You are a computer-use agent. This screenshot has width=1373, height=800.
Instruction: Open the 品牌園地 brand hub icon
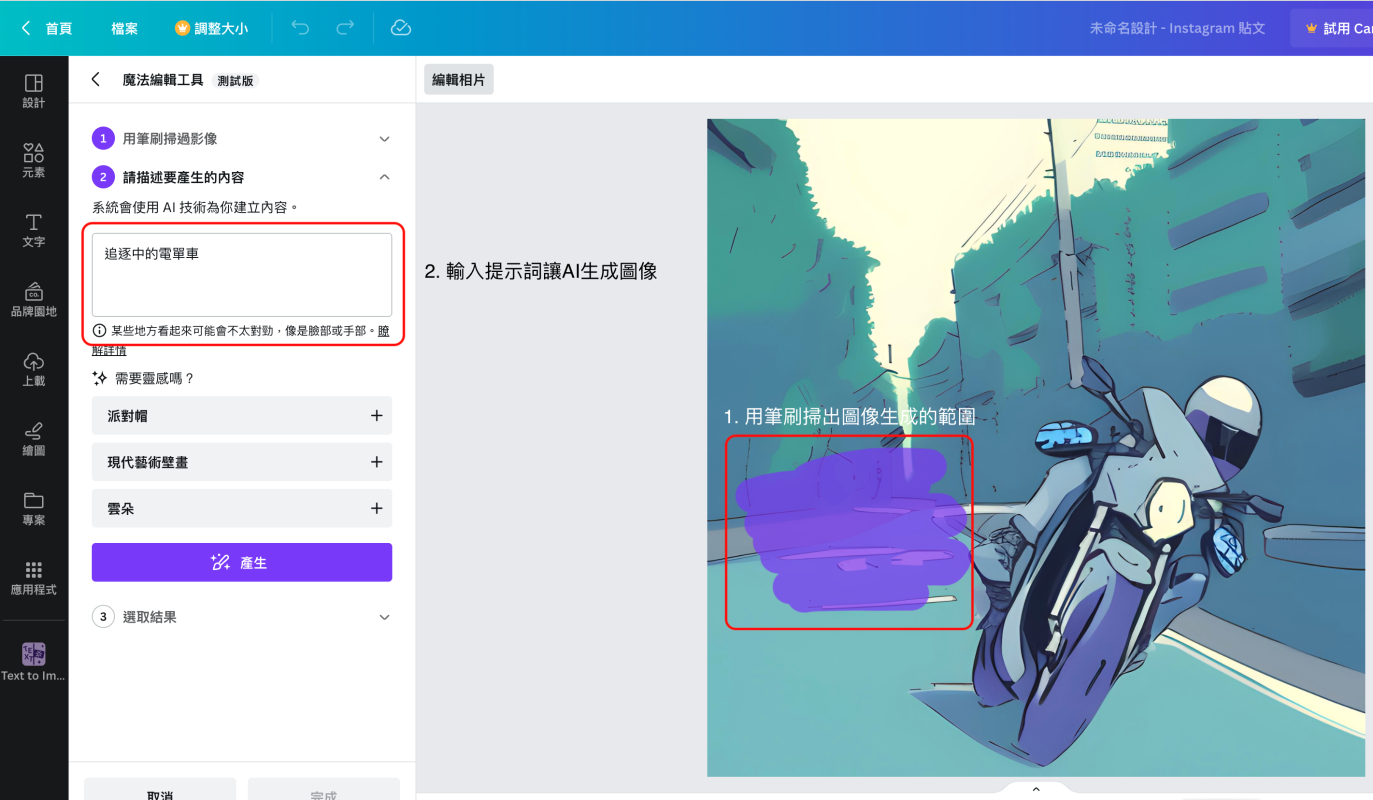point(34,298)
